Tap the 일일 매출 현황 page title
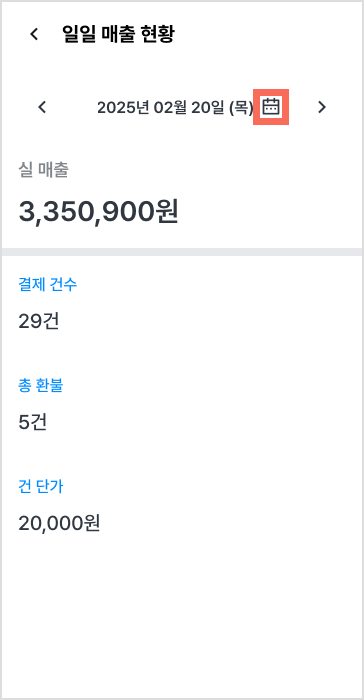 coord(118,34)
